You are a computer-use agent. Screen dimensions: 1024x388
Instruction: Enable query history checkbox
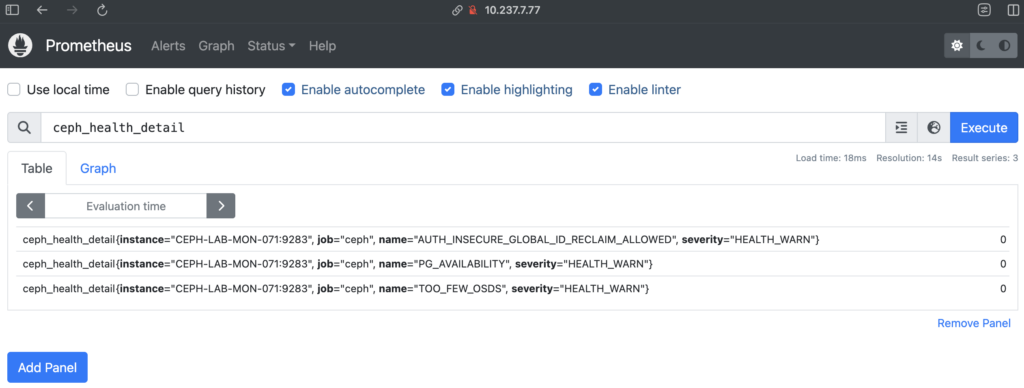coord(133,89)
